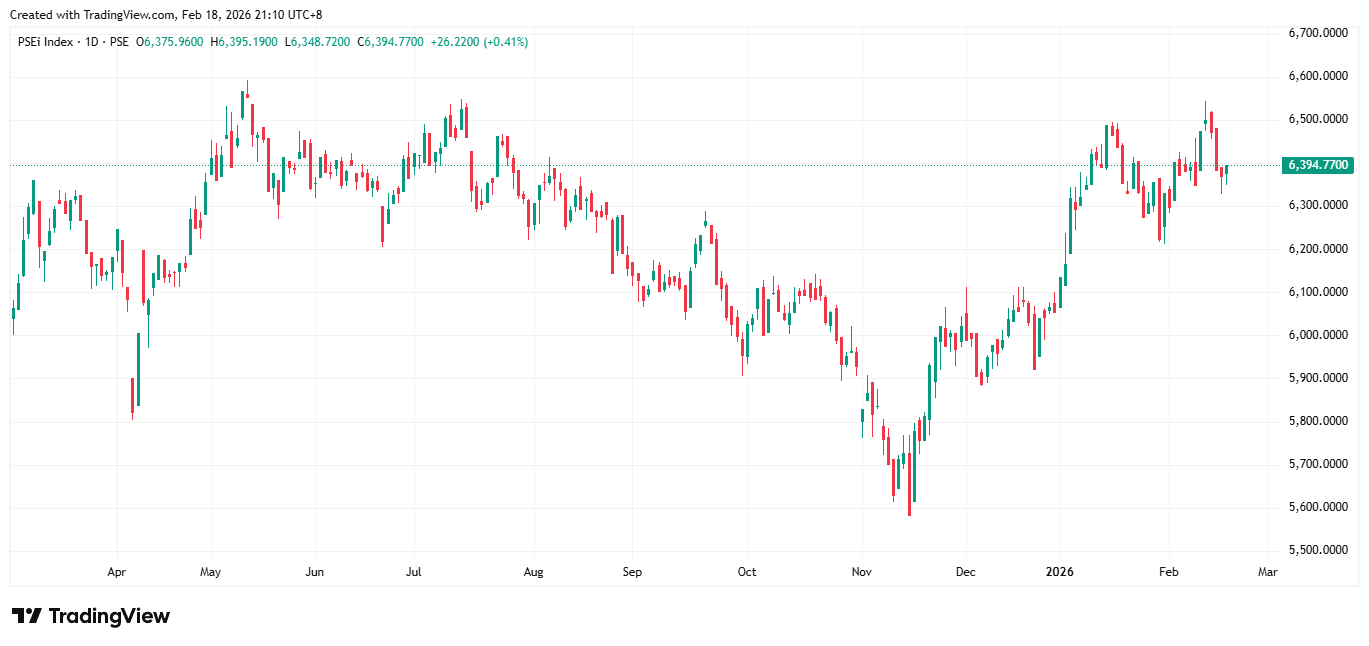Select the Low value 6,348.7200 in legend
Viewport: 1369px width, 646px height.
point(317,42)
